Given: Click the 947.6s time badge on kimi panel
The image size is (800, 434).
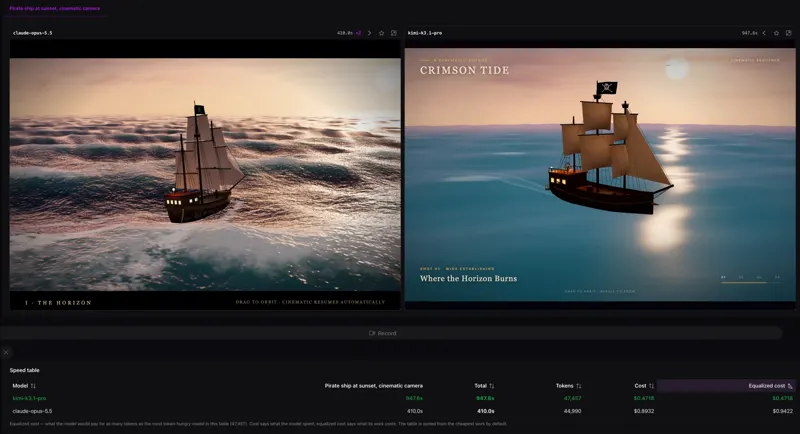Looking at the screenshot, I should tap(749, 33).
